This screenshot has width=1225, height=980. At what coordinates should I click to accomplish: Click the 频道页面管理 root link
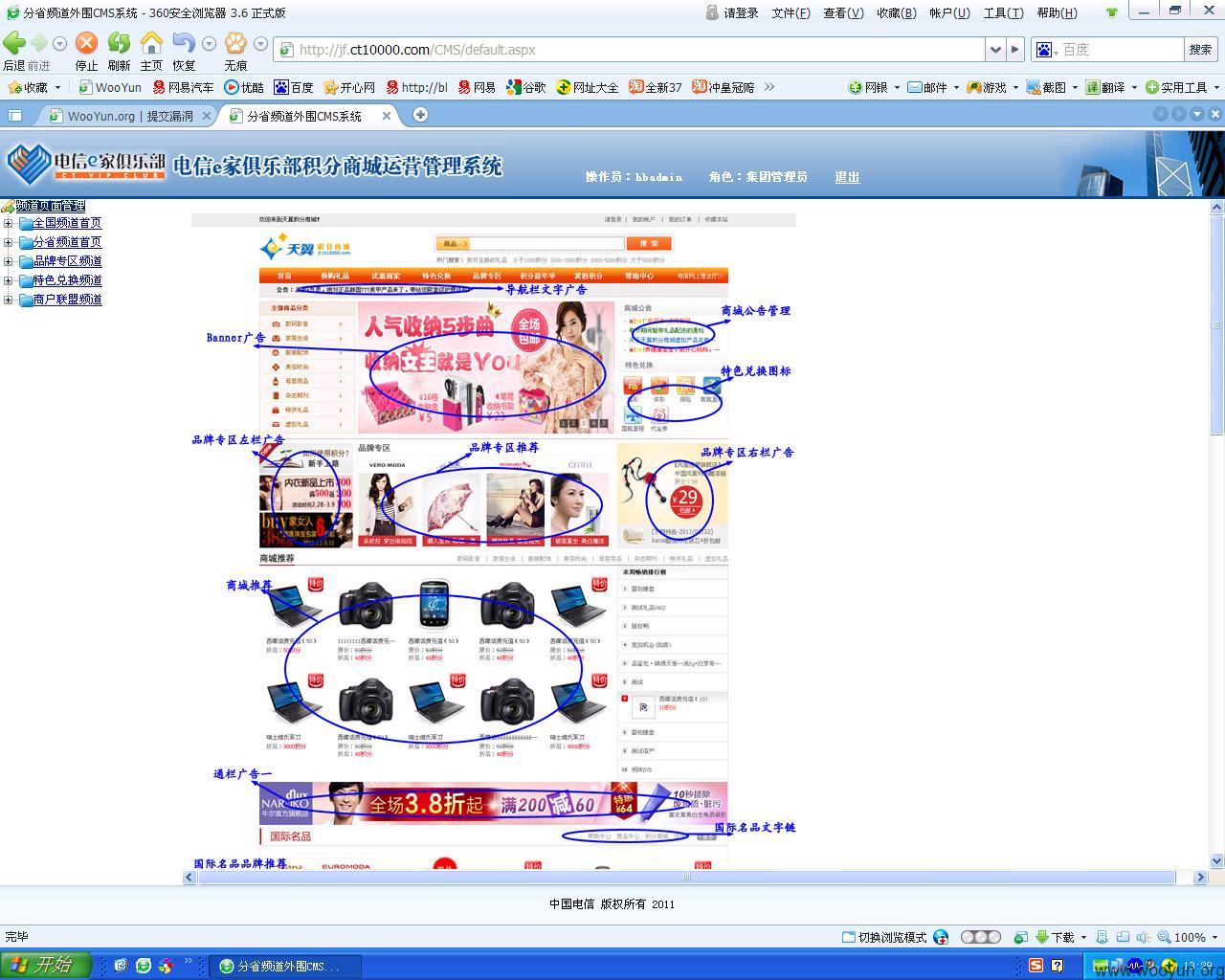50,206
